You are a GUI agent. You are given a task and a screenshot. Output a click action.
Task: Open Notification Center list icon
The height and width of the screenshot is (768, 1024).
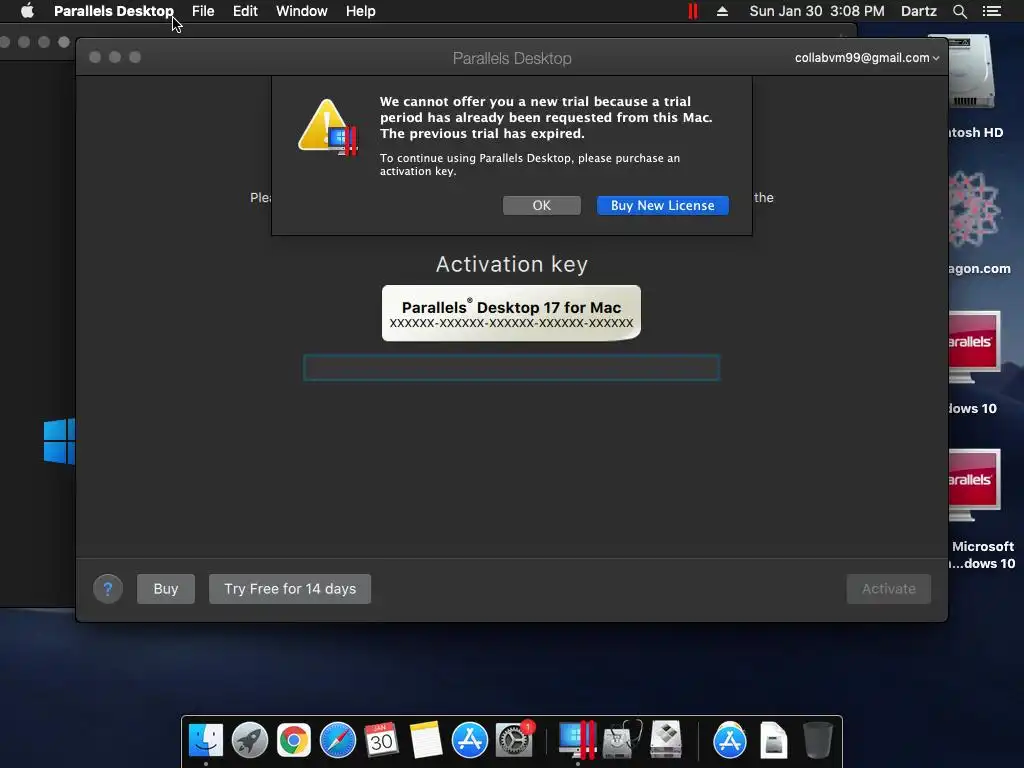(992, 11)
